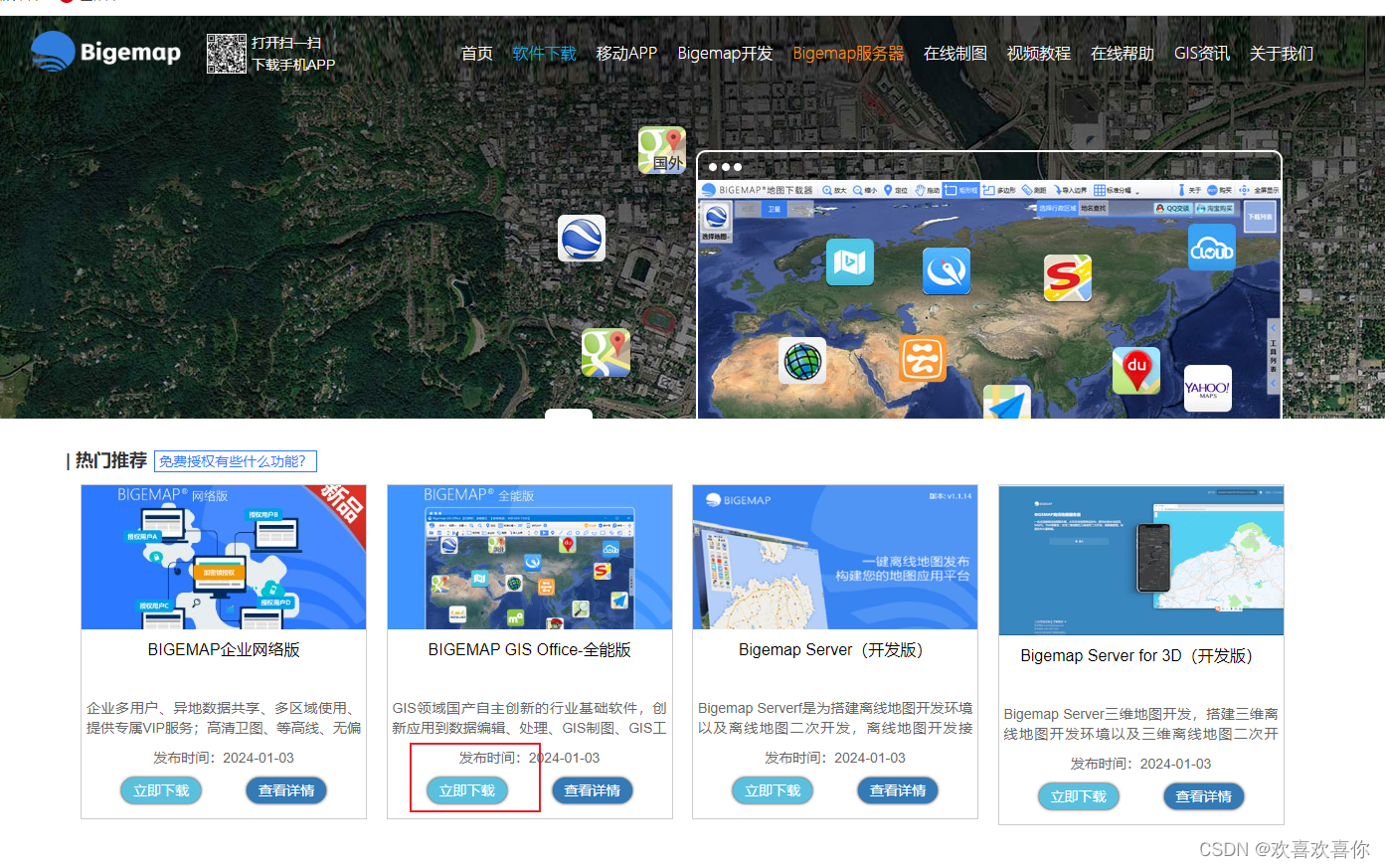Click the Bigemap logo

[105, 52]
